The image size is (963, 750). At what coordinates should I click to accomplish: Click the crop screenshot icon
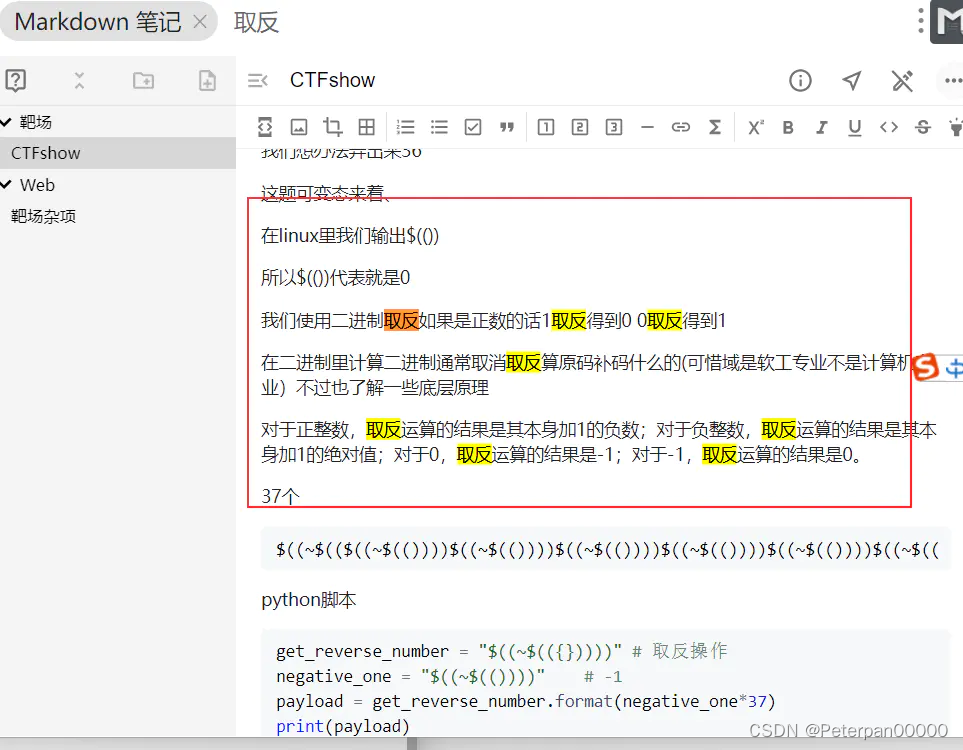click(x=332, y=127)
